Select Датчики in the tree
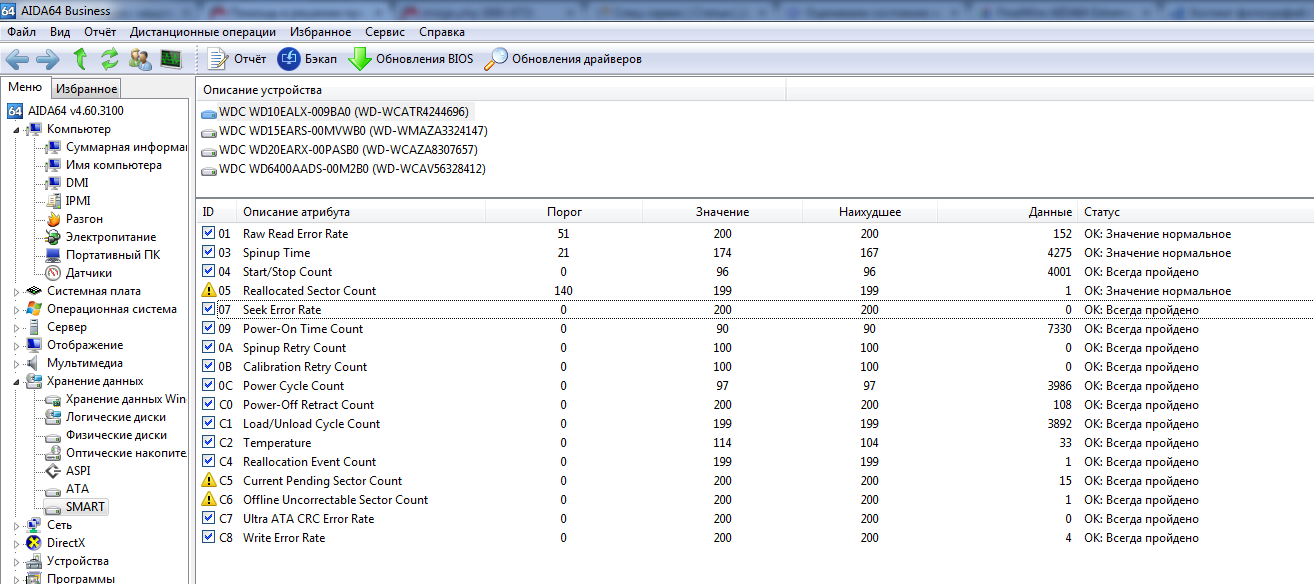The image size is (1314, 584). pos(88,273)
